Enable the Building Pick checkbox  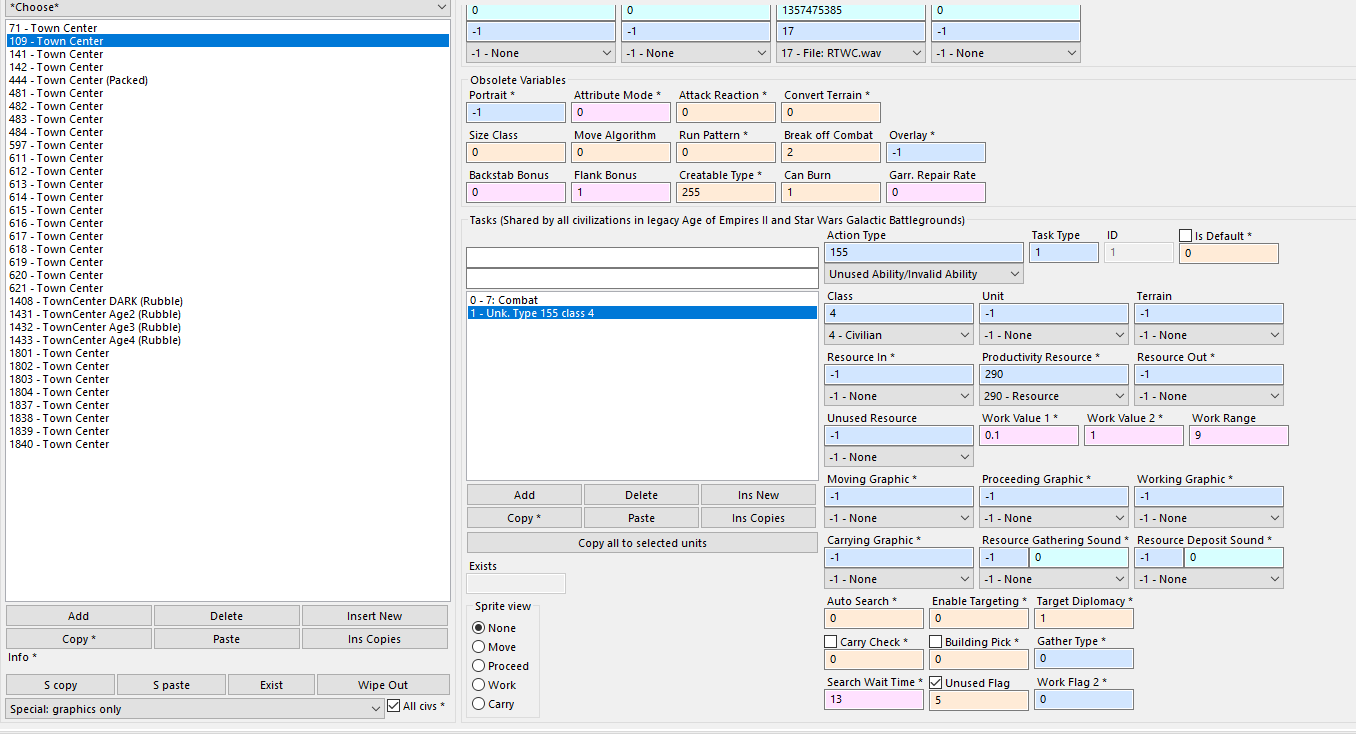tap(936, 642)
